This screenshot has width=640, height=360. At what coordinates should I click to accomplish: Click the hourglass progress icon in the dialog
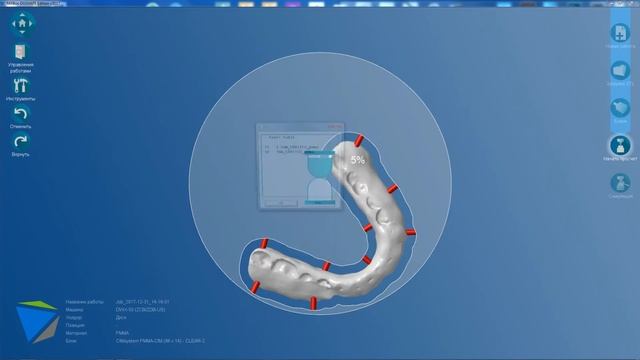[x=320, y=177]
